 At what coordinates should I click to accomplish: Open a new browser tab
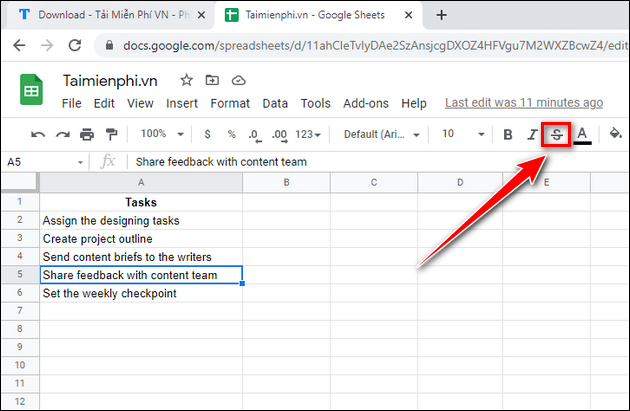coord(441,15)
